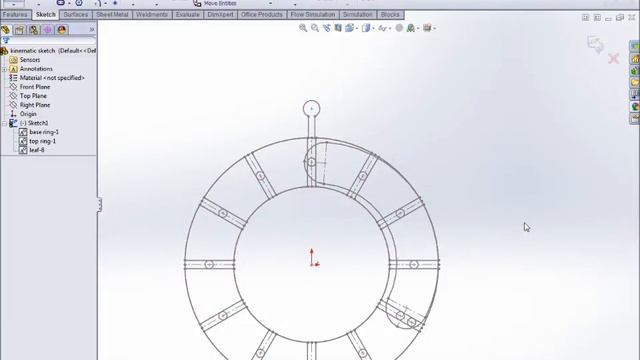Open the Hide/Show Items dropdown arrow
640x360 pixels.
[390, 28]
